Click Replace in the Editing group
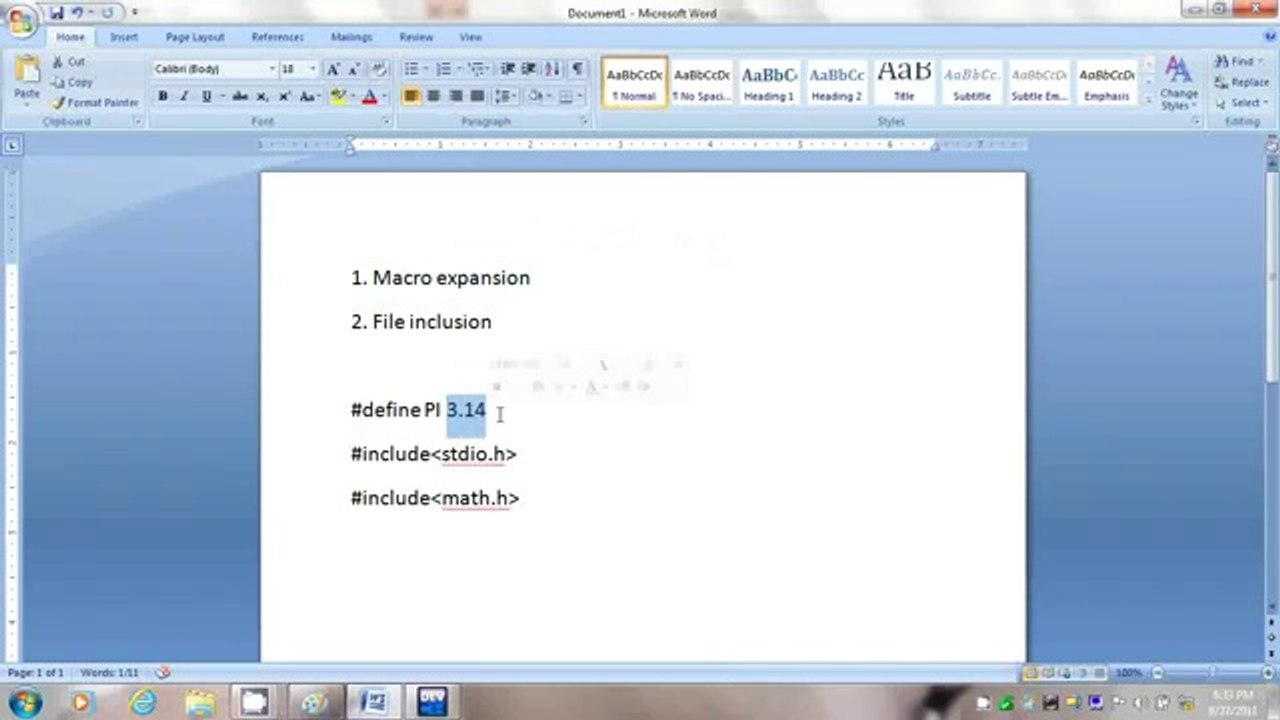Viewport: 1280px width, 720px height. 1242,82
